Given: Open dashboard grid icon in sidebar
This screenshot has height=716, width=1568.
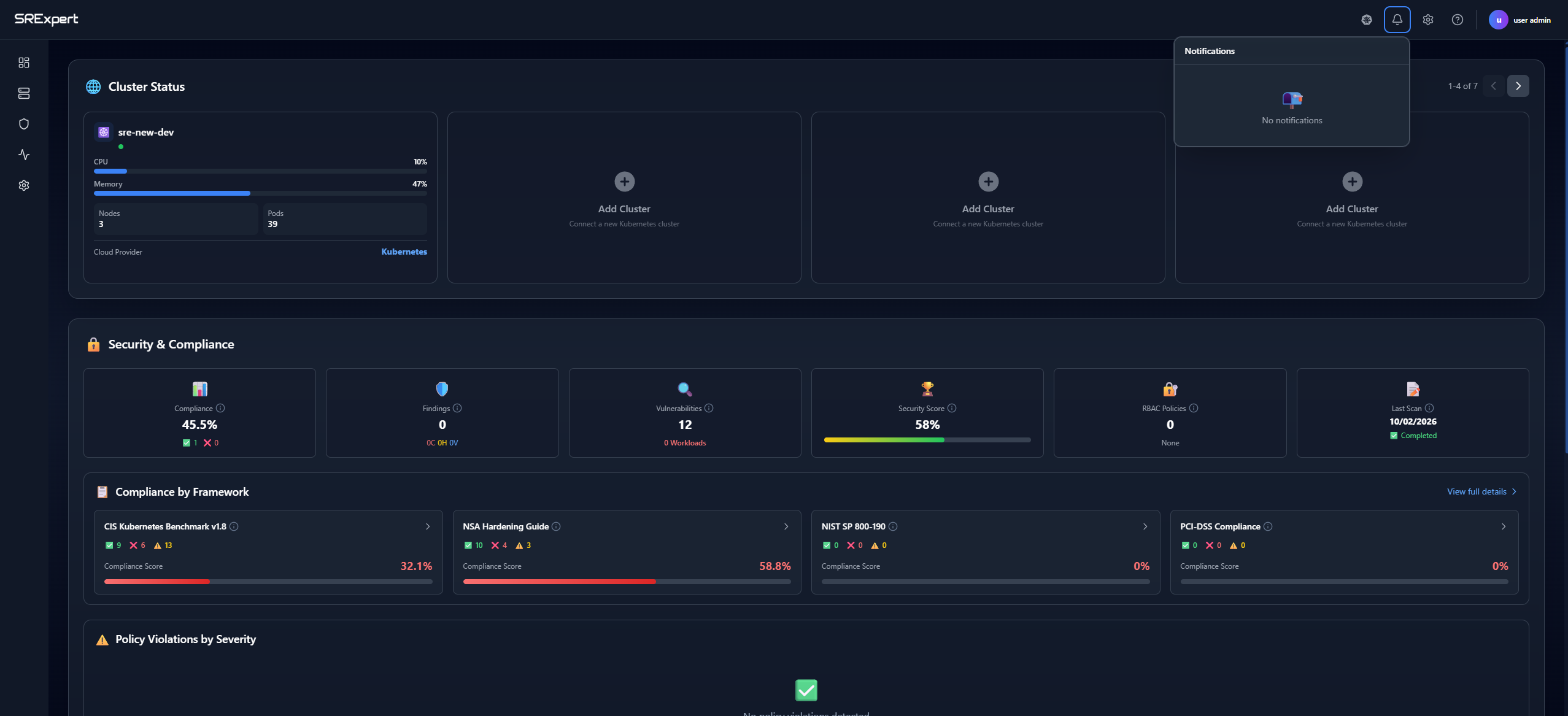Looking at the screenshot, I should pos(24,63).
